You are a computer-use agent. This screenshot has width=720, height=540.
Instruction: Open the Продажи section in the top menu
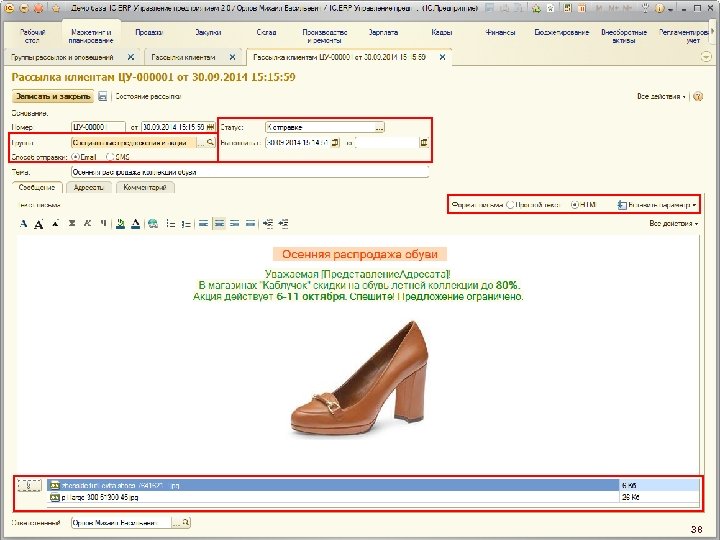pos(149,32)
